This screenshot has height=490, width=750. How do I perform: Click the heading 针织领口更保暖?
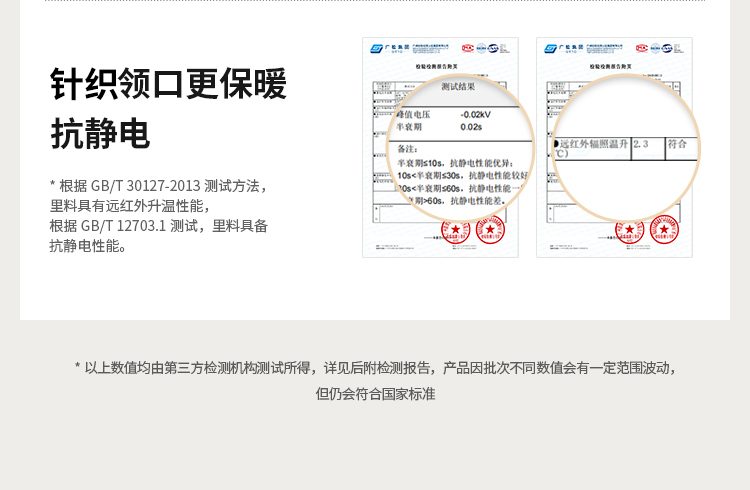click(x=168, y=84)
